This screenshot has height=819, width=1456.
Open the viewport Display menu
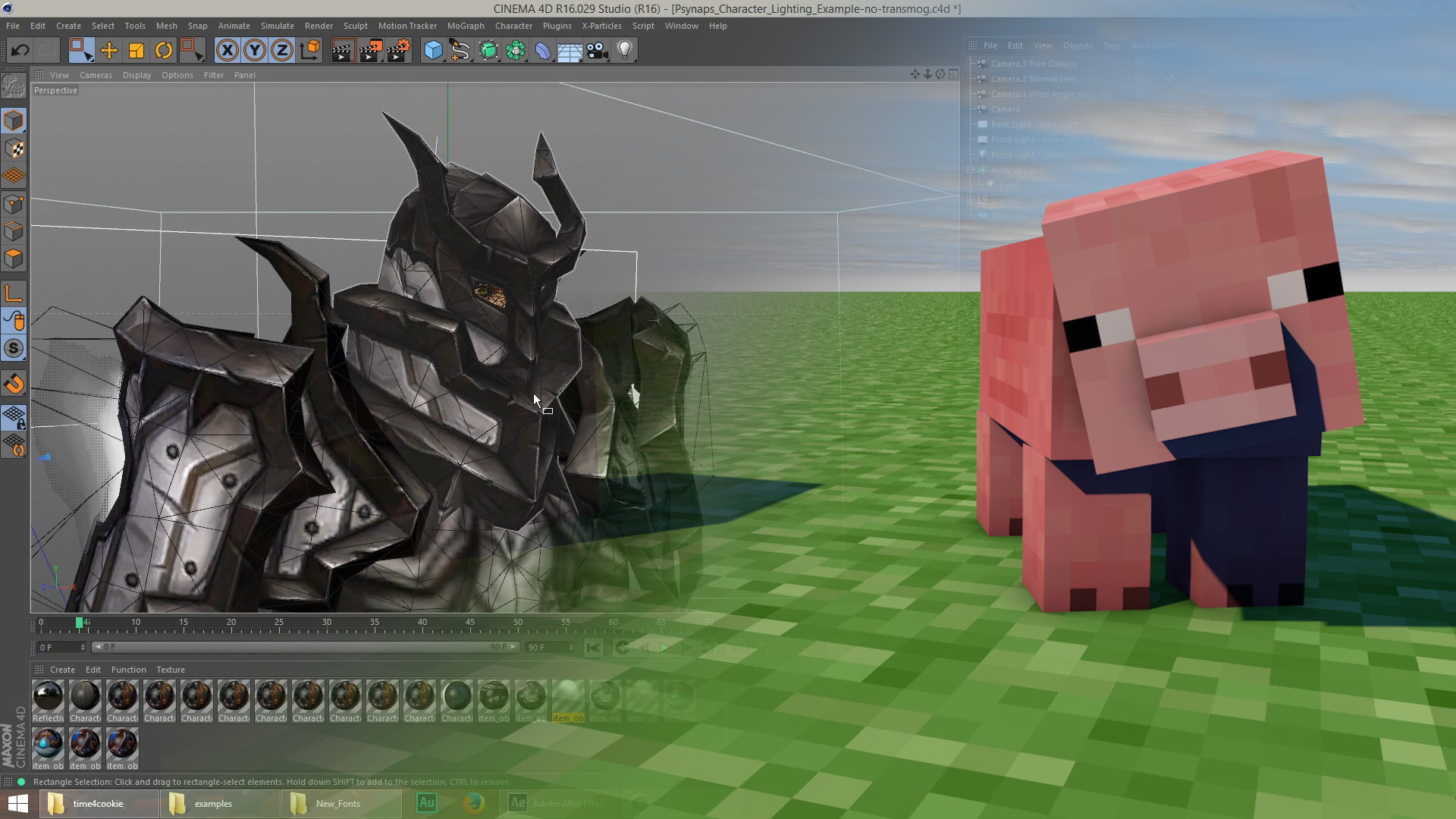point(136,75)
